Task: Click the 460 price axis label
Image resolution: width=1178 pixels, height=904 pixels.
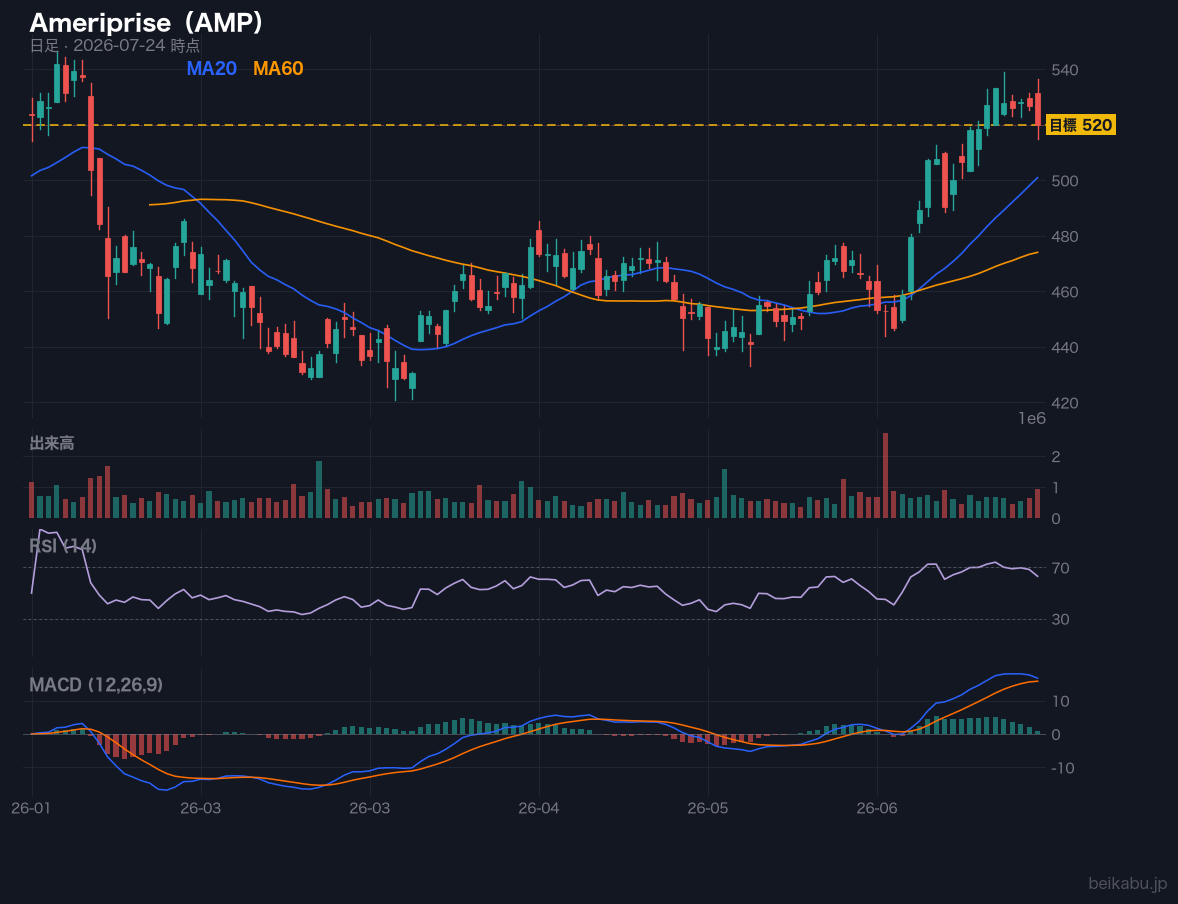Action: coord(1065,292)
